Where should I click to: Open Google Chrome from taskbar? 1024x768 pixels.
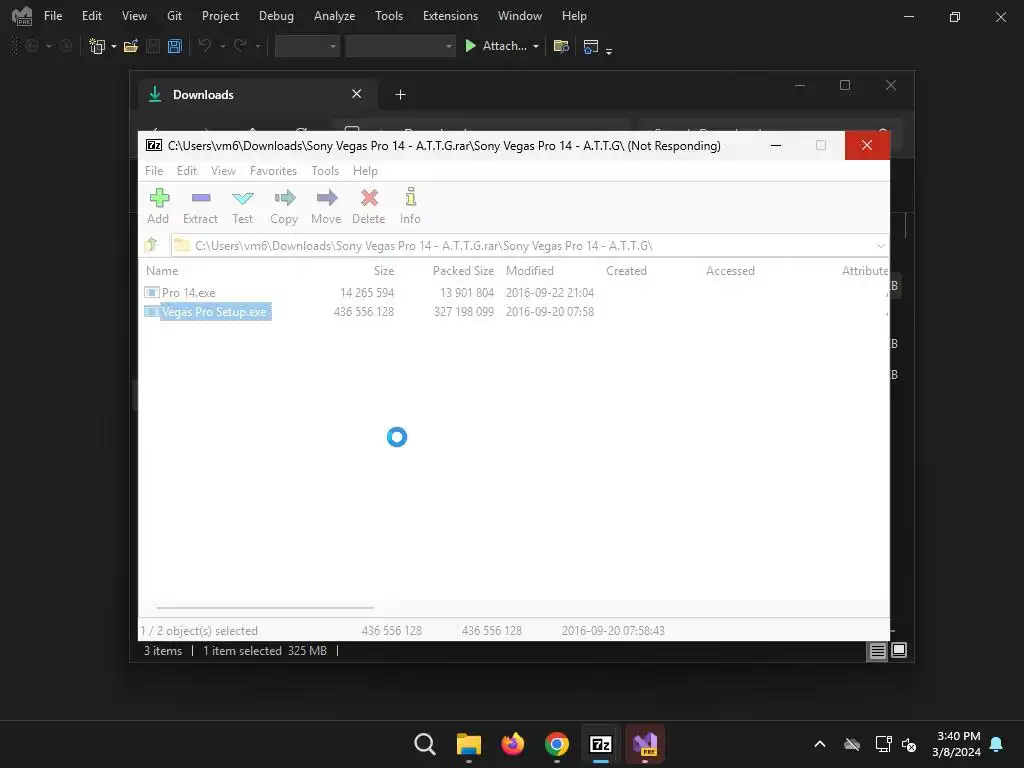556,744
